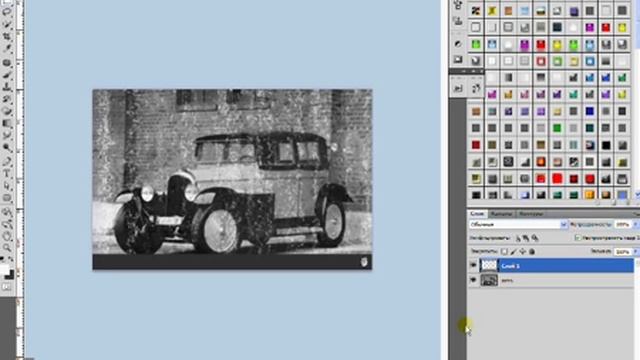Select the Quick Selection tool
The height and width of the screenshot is (360, 640).
click(x=7, y=24)
